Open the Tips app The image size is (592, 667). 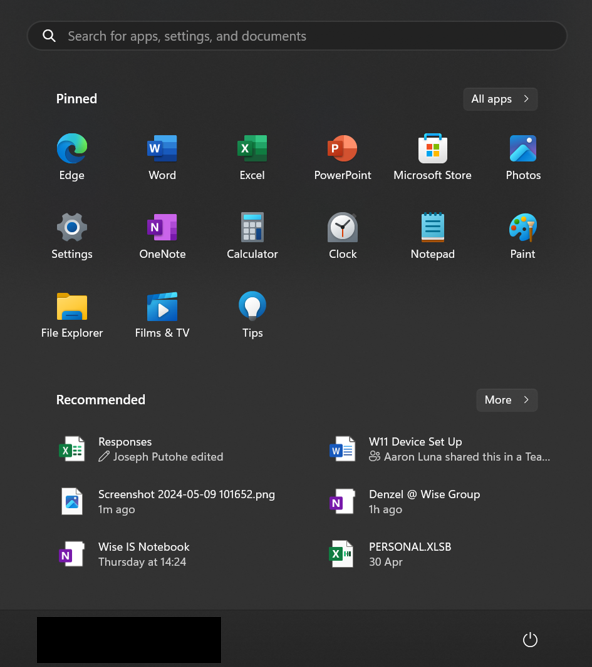(x=252, y=314)
